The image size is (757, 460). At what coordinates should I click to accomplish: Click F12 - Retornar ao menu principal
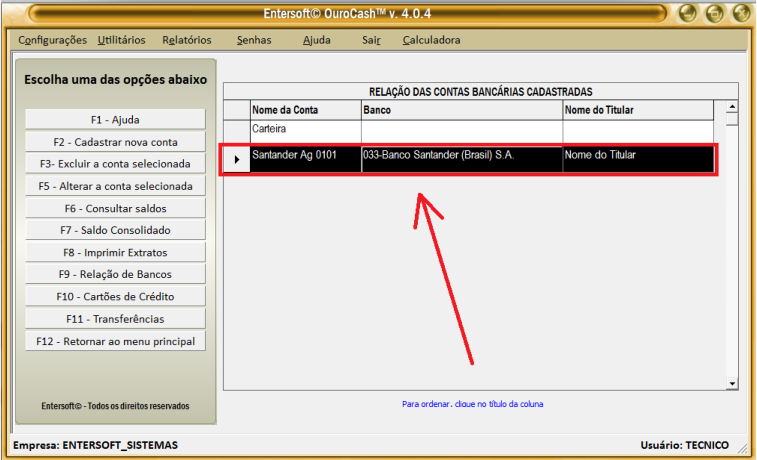(115, 341)
